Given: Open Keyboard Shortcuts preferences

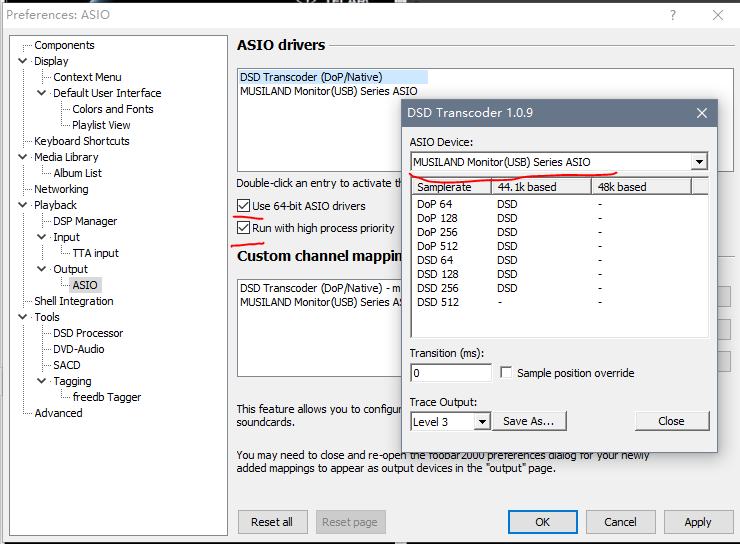Looking at the screenshot, I should (x=82, y=141).
